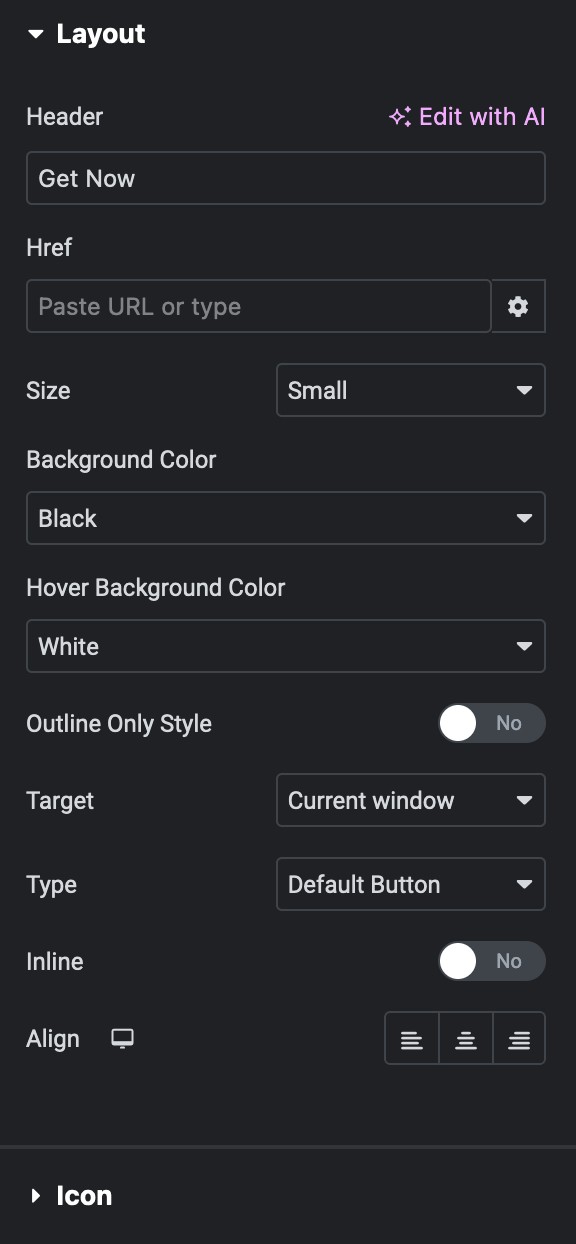Click the Href URL input field
Viewport: 576px width, 1244px height.
coord(259,306)
